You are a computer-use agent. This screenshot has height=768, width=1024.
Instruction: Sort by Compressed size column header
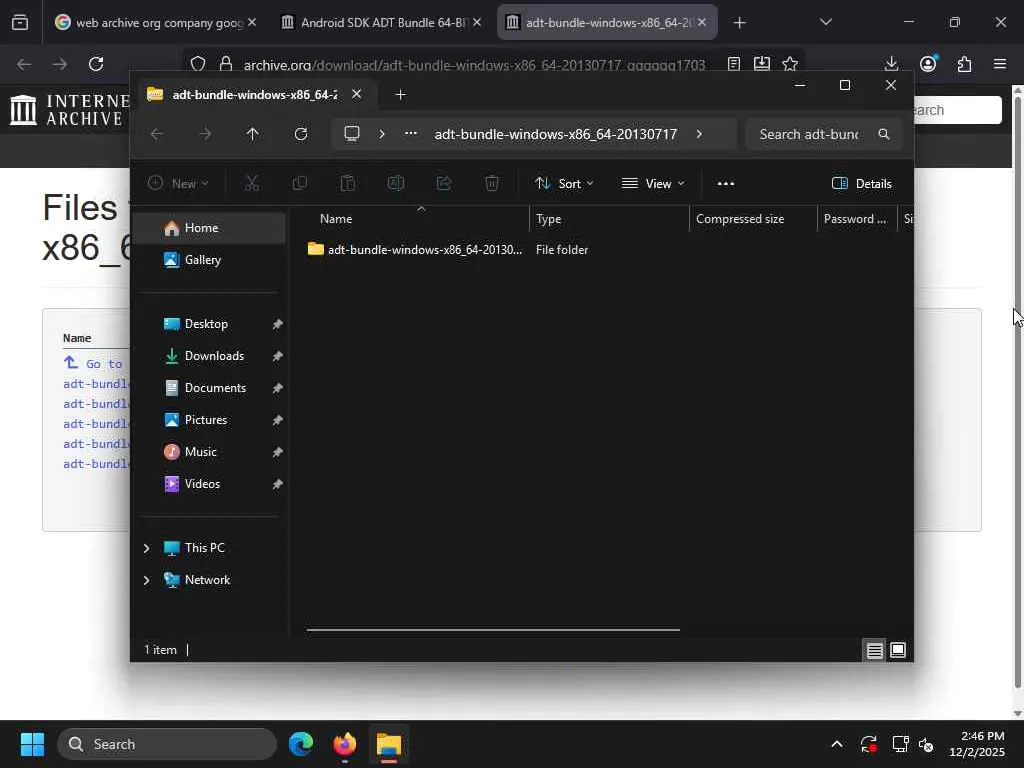click(753, 219)
